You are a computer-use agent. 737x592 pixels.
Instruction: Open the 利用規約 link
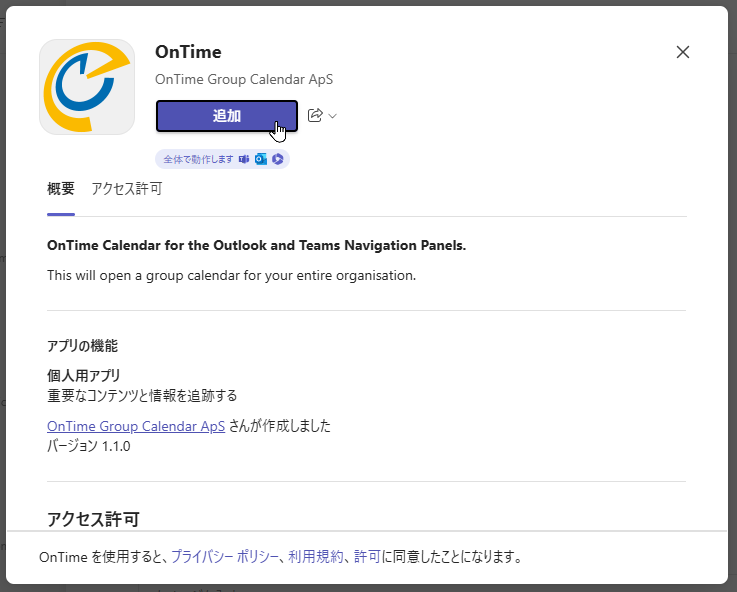tap(316, 557)
